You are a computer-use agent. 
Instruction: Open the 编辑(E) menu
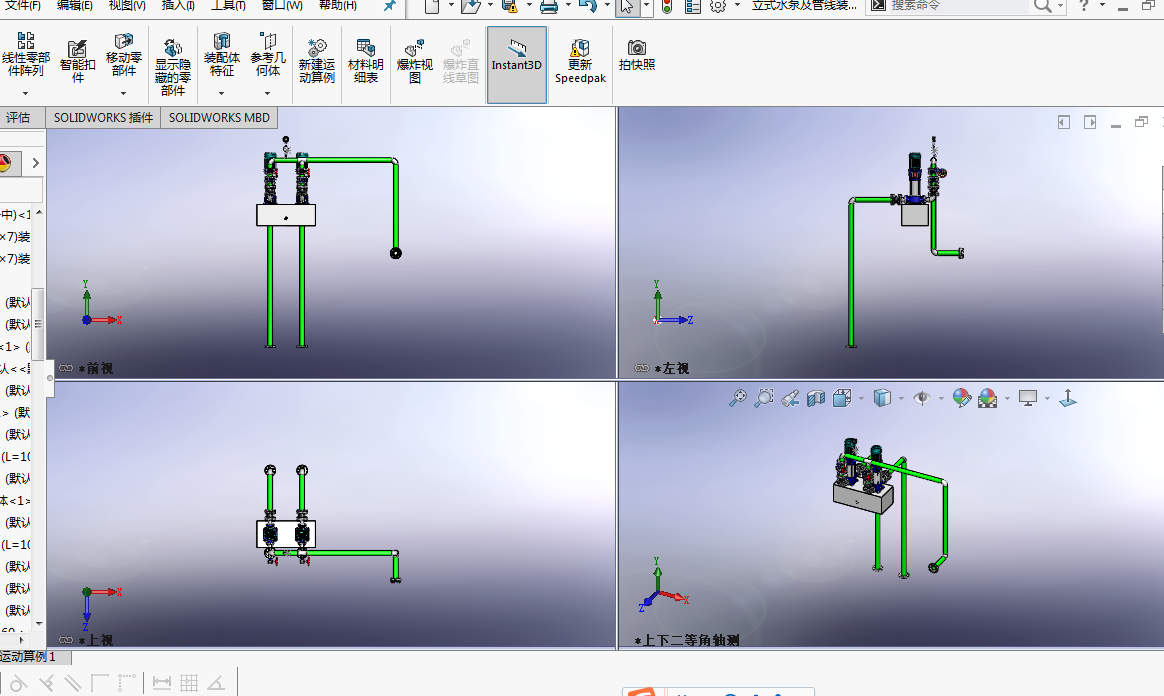coord(75,5)
